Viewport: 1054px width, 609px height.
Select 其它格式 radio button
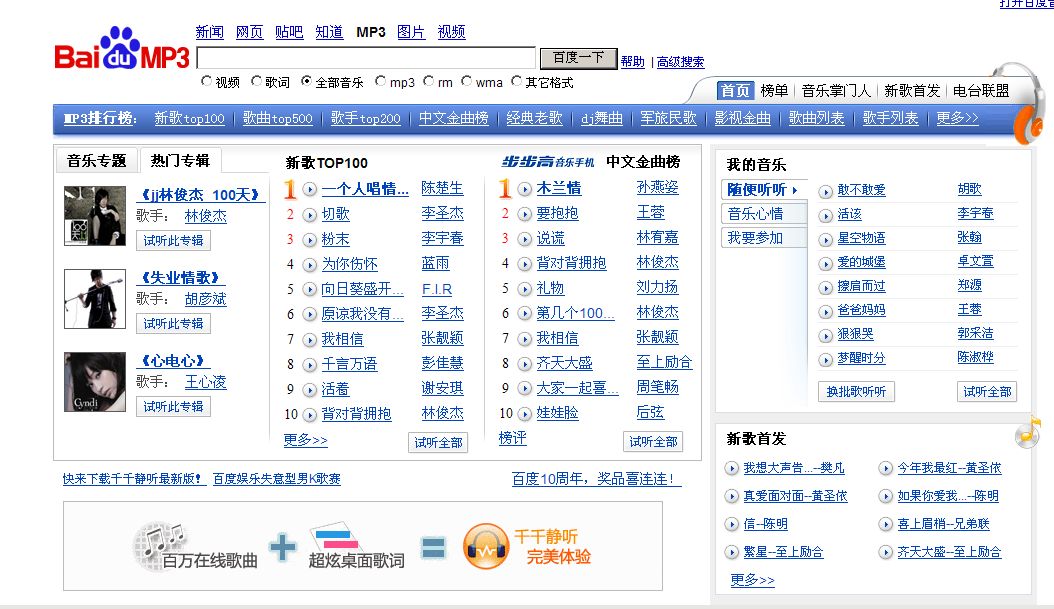(516, 81)
